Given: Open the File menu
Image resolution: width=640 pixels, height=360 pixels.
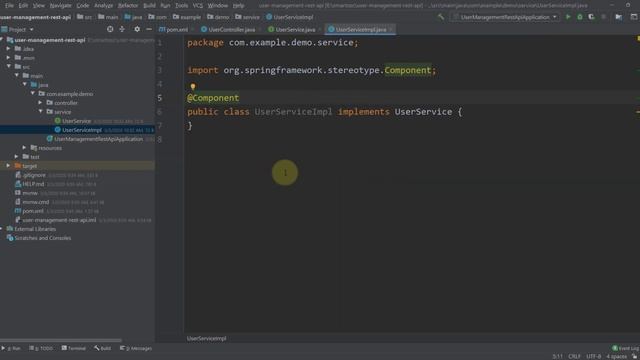Looking at the screenshot, I should pos(9,6).
